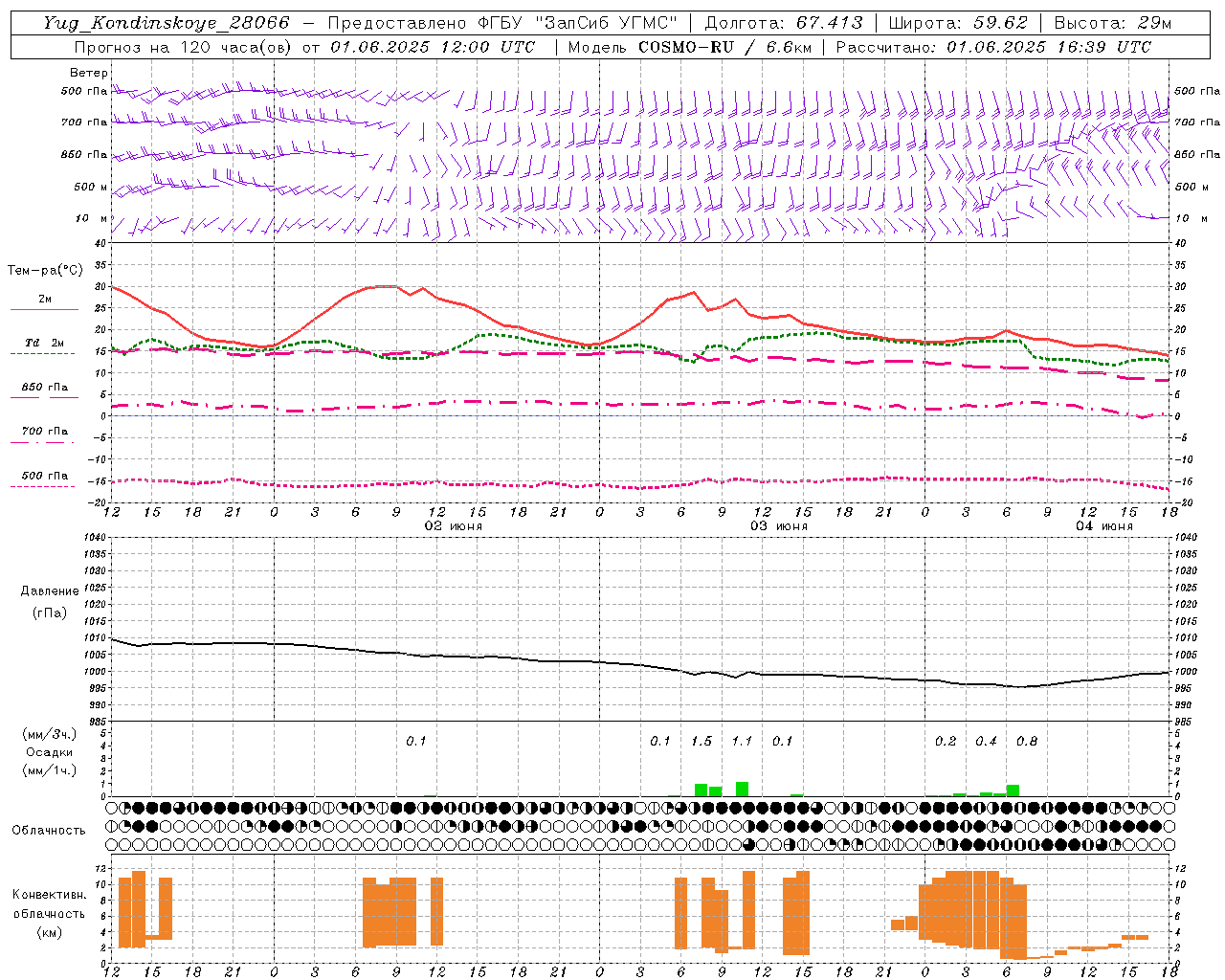This screenshot has height=980, width=1225.
Task: Click the 850 гПа temperature legend entry
Action: click(45, 390)
